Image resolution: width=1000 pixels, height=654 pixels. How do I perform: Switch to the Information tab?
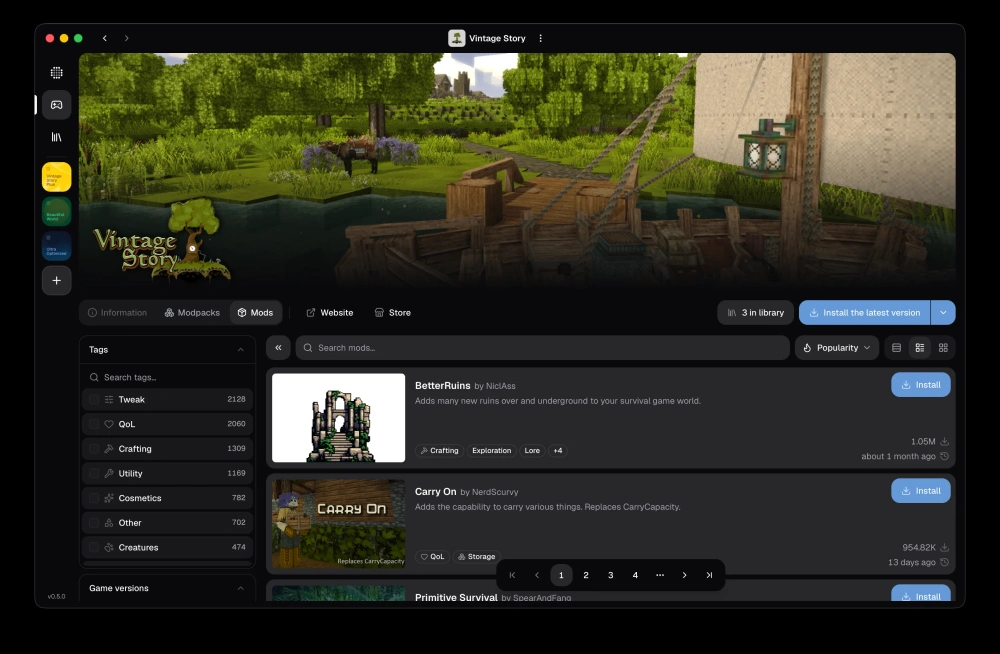(117, 313)
